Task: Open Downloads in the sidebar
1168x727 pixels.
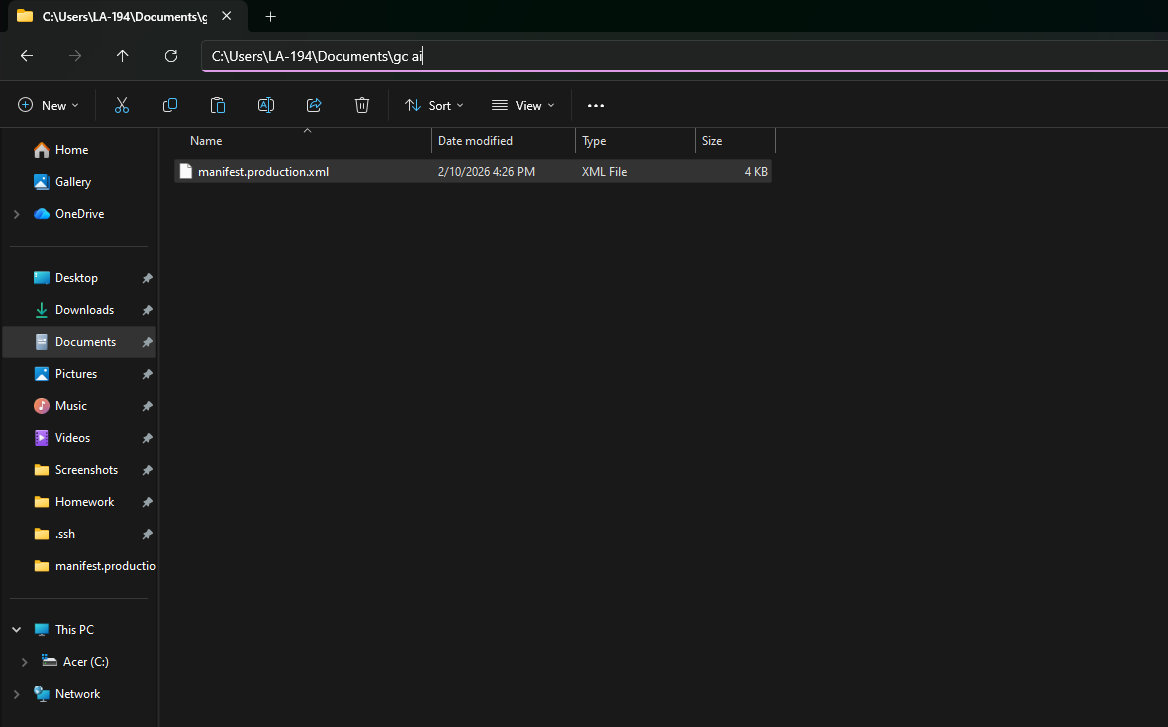Action: click(x=84, y=310)
